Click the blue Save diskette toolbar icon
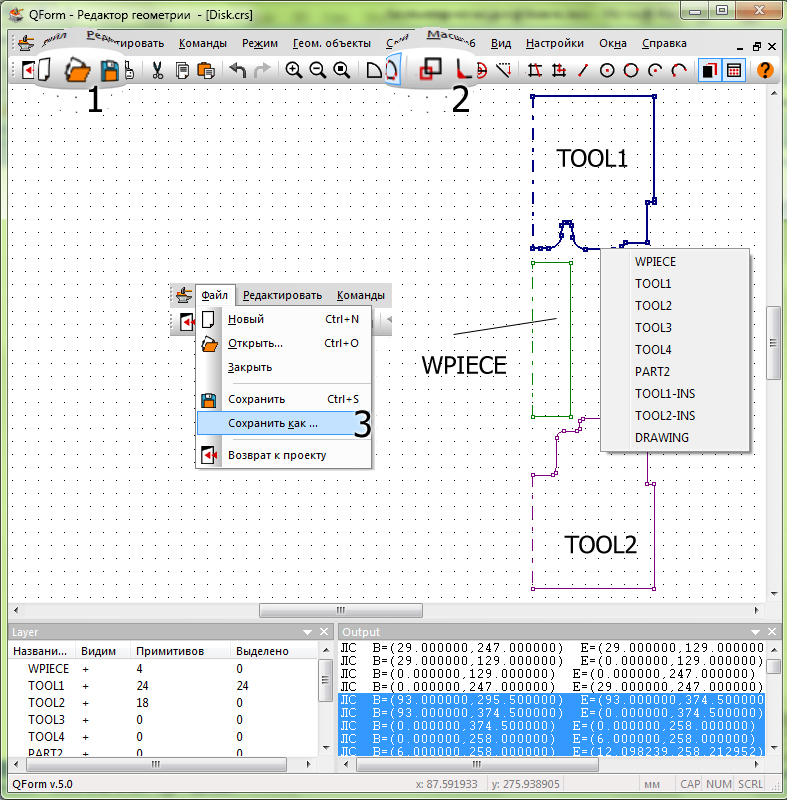 110,70
